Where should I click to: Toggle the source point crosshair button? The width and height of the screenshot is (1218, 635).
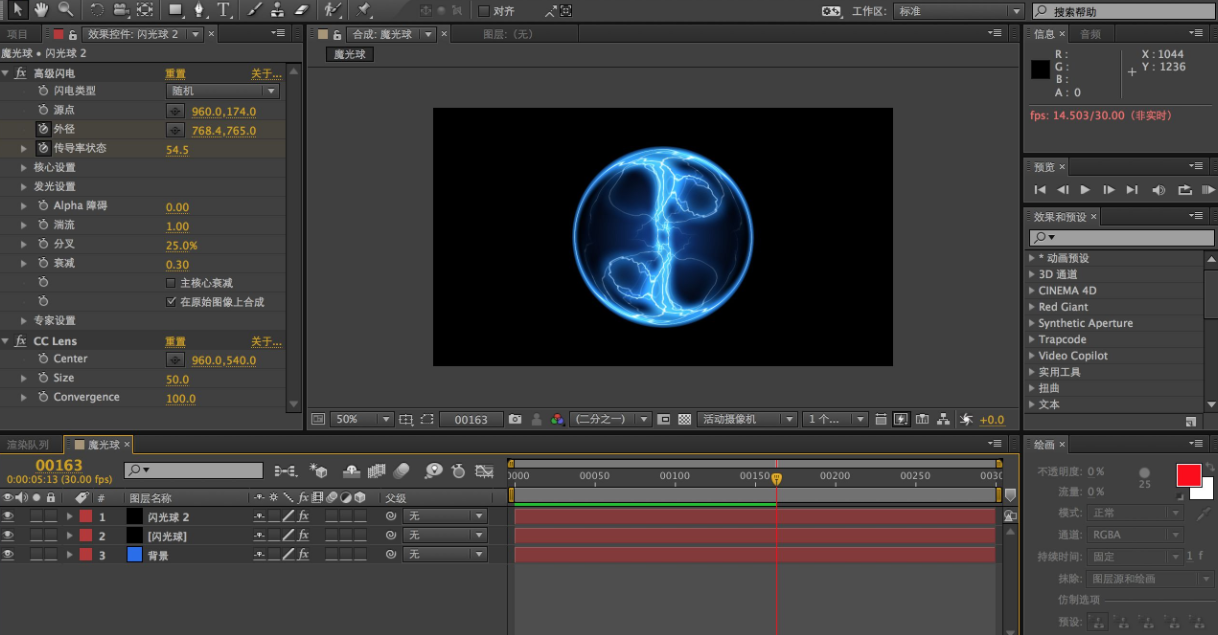click(x=175, y=111)
